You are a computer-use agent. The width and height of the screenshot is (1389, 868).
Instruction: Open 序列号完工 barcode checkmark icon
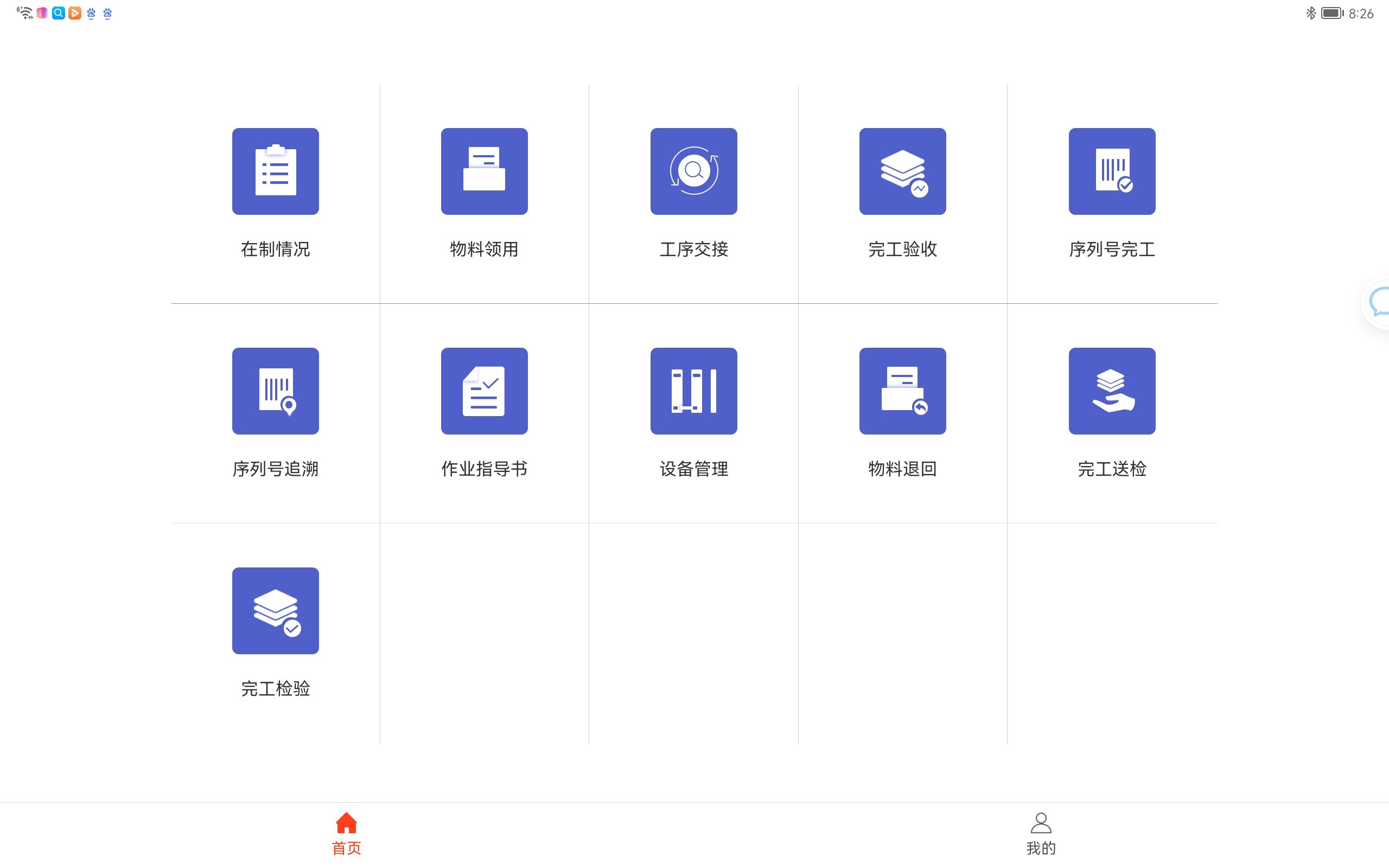tap(1111, 171)
